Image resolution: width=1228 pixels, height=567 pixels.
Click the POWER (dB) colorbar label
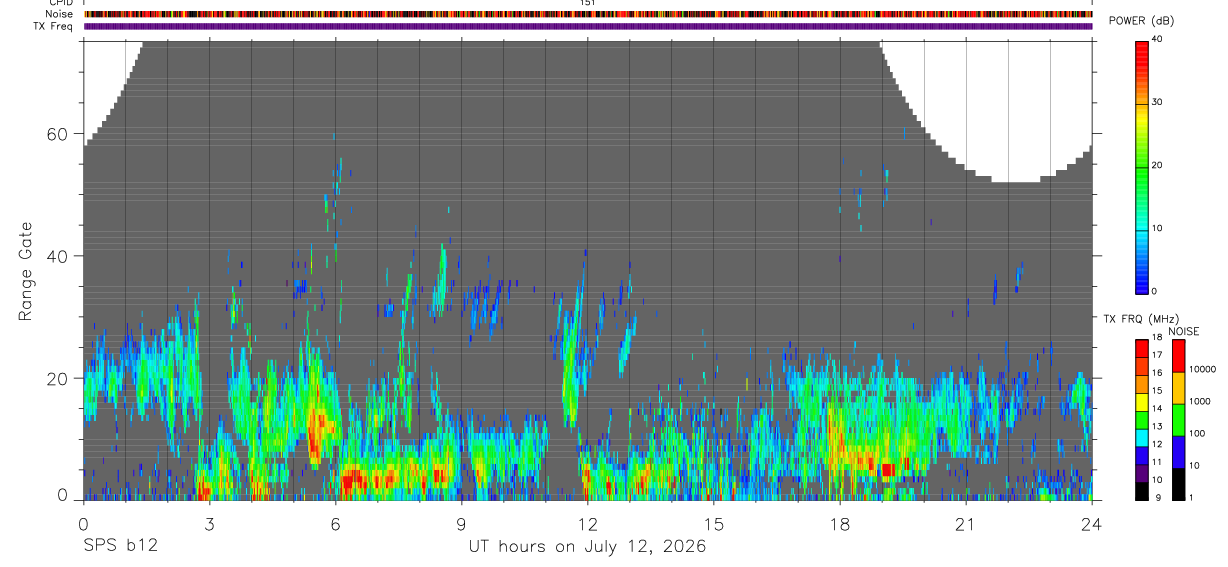point(1142,21)
